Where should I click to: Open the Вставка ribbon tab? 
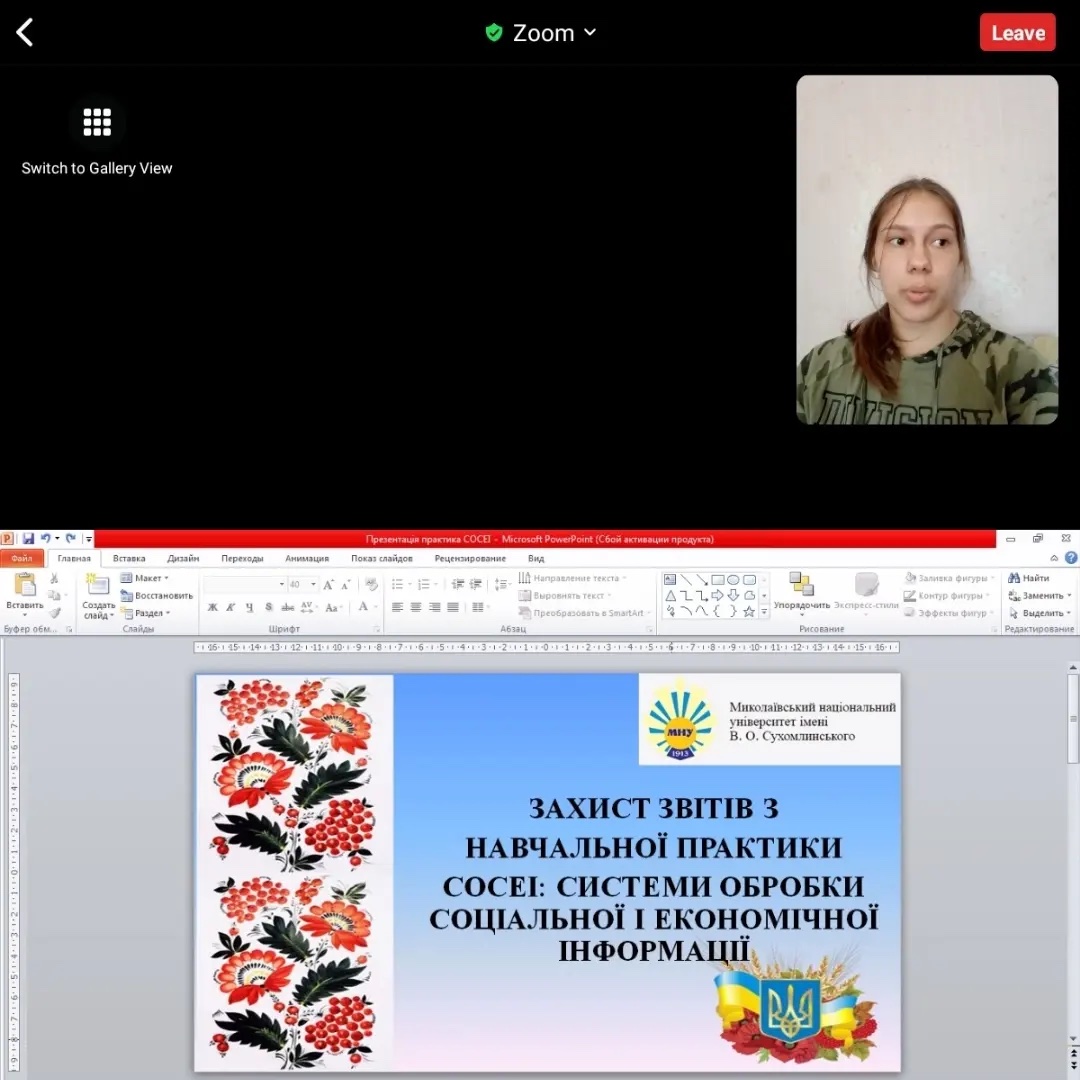click(129, 558)
